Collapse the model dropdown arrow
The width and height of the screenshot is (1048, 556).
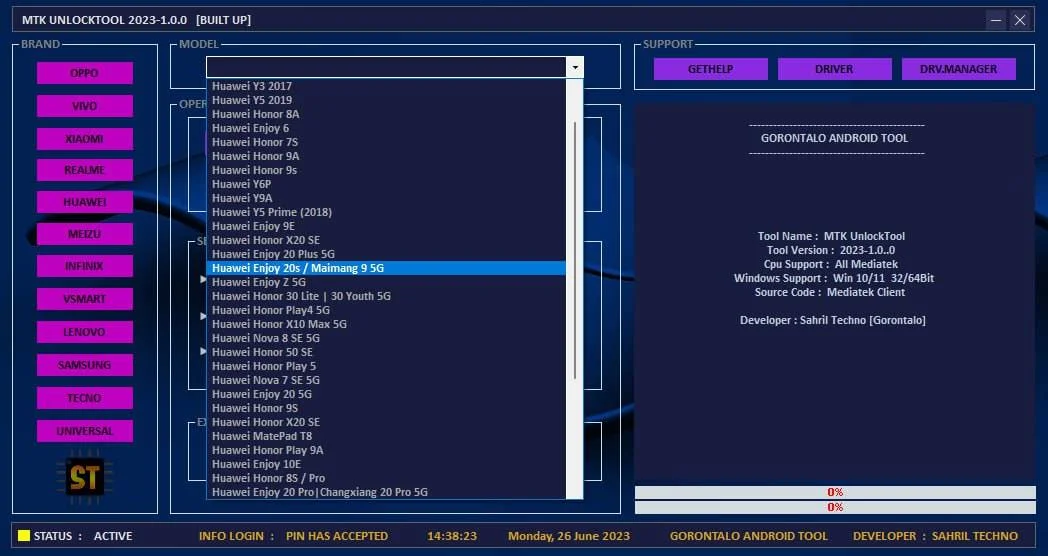point(575,67)
